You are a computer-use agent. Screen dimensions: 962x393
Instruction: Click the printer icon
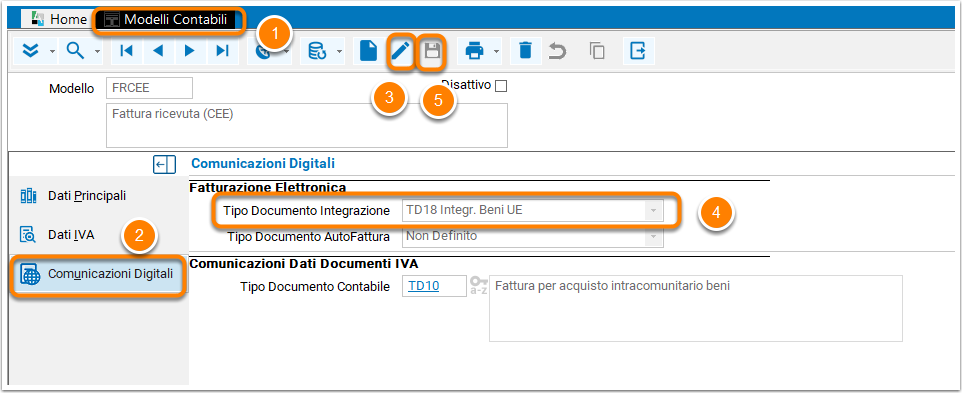pyautogui.click(x=474, y=51)
